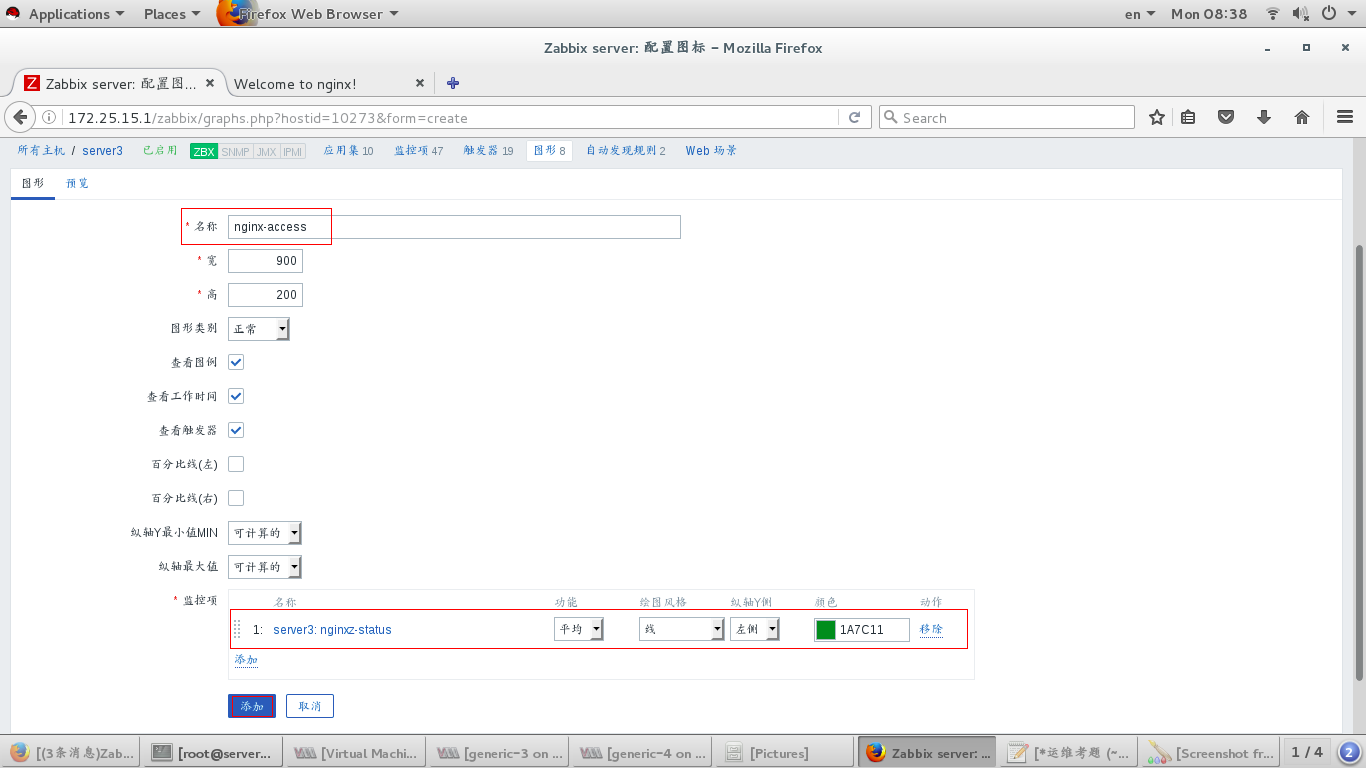Viewport: 1366px width, 768px height.
Task: Open the volume icon in top panel
Action: click(x=1301, y=14)
